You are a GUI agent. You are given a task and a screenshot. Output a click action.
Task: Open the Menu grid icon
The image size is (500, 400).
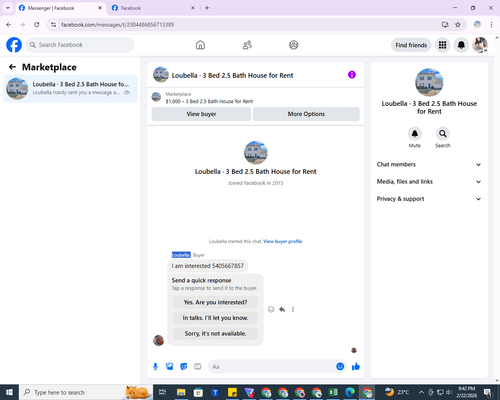click(x=442, y=45)
